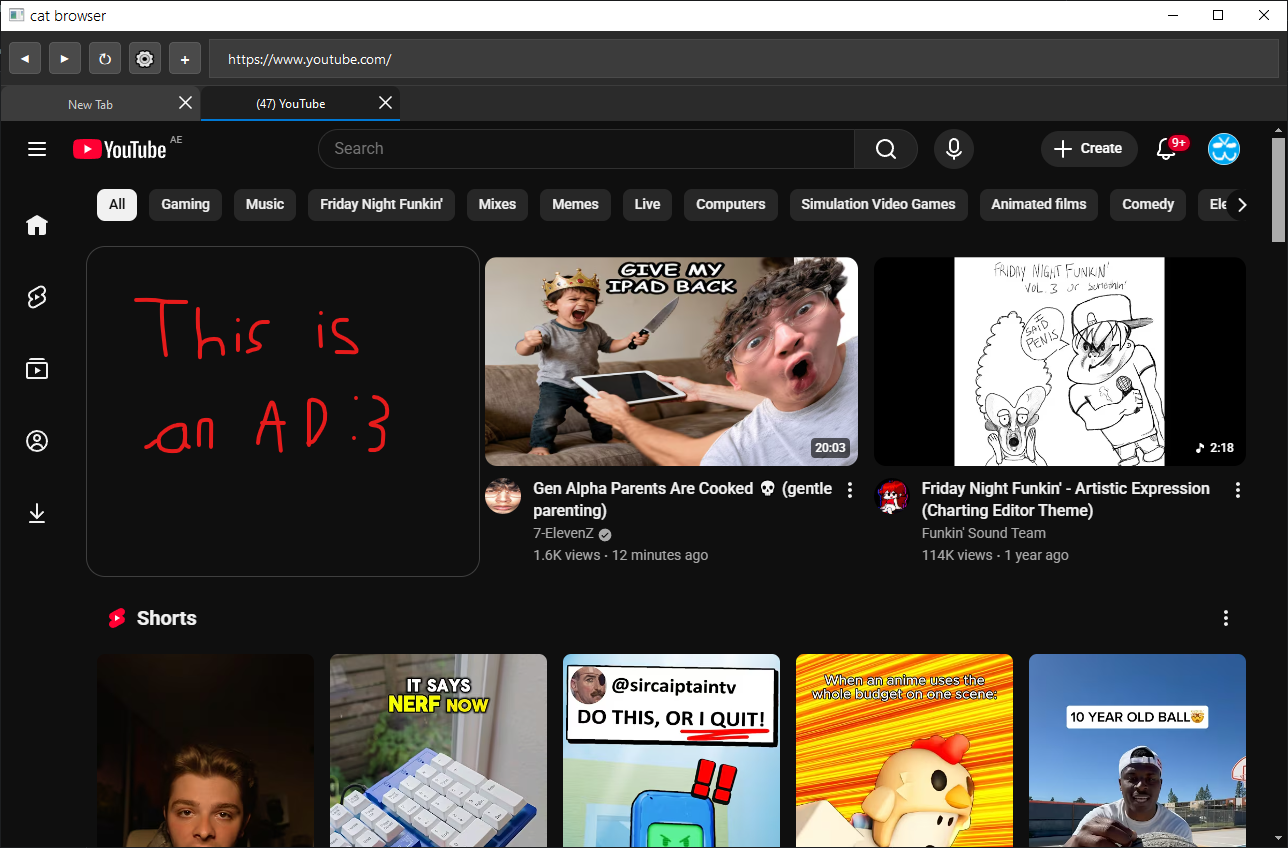Screen dimensions: 1288x848
Task: Open the account avatar menu
Action: point(1224,149)
